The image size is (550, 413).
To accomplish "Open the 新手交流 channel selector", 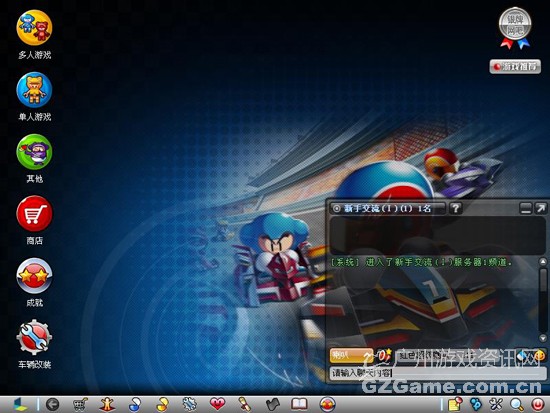I will click(388, 208).
